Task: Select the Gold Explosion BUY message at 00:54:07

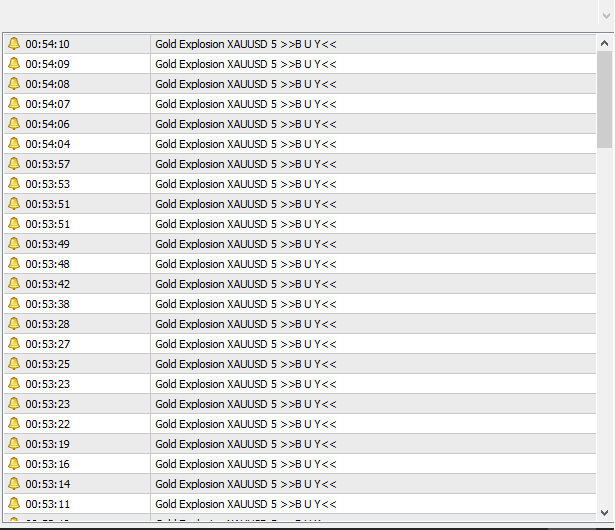Action: click(x=246, y=104)
